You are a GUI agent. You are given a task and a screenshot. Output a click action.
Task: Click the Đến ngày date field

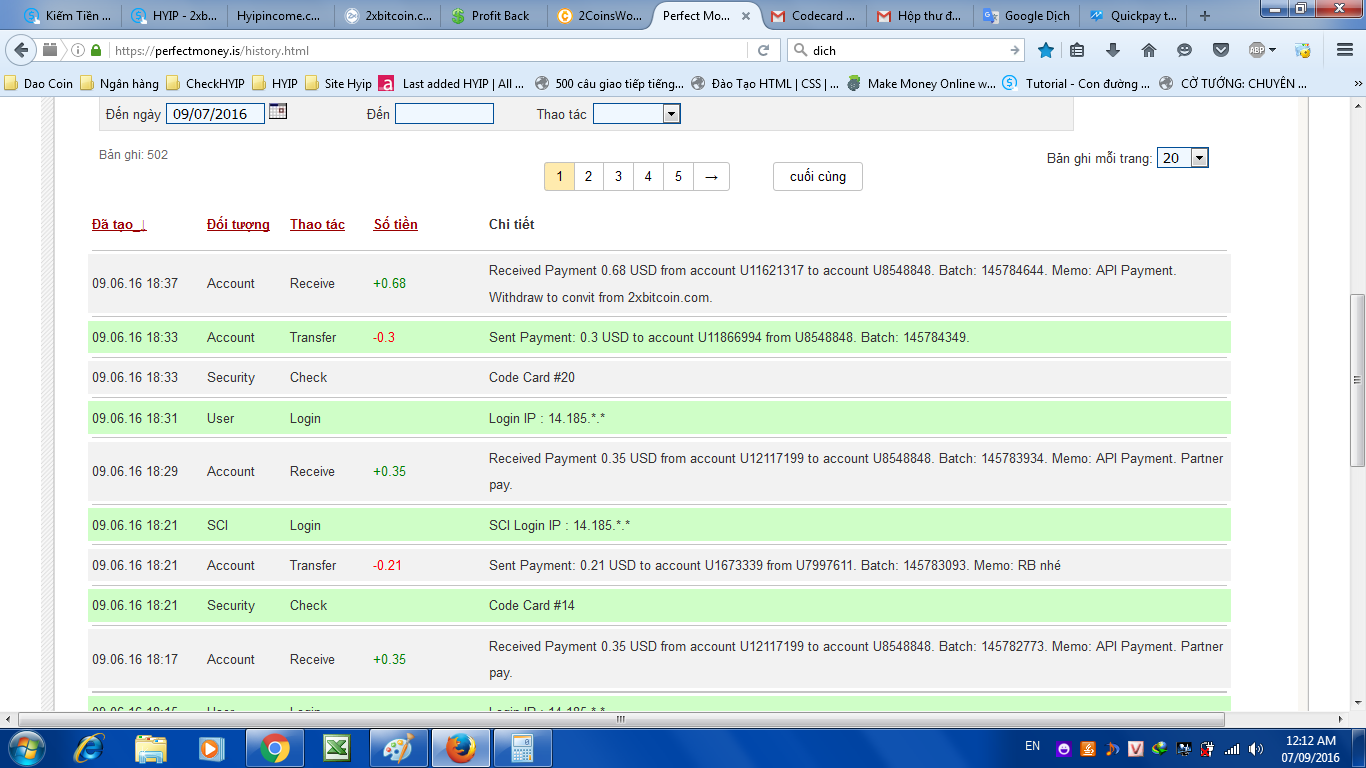click(x=215, y=114)
